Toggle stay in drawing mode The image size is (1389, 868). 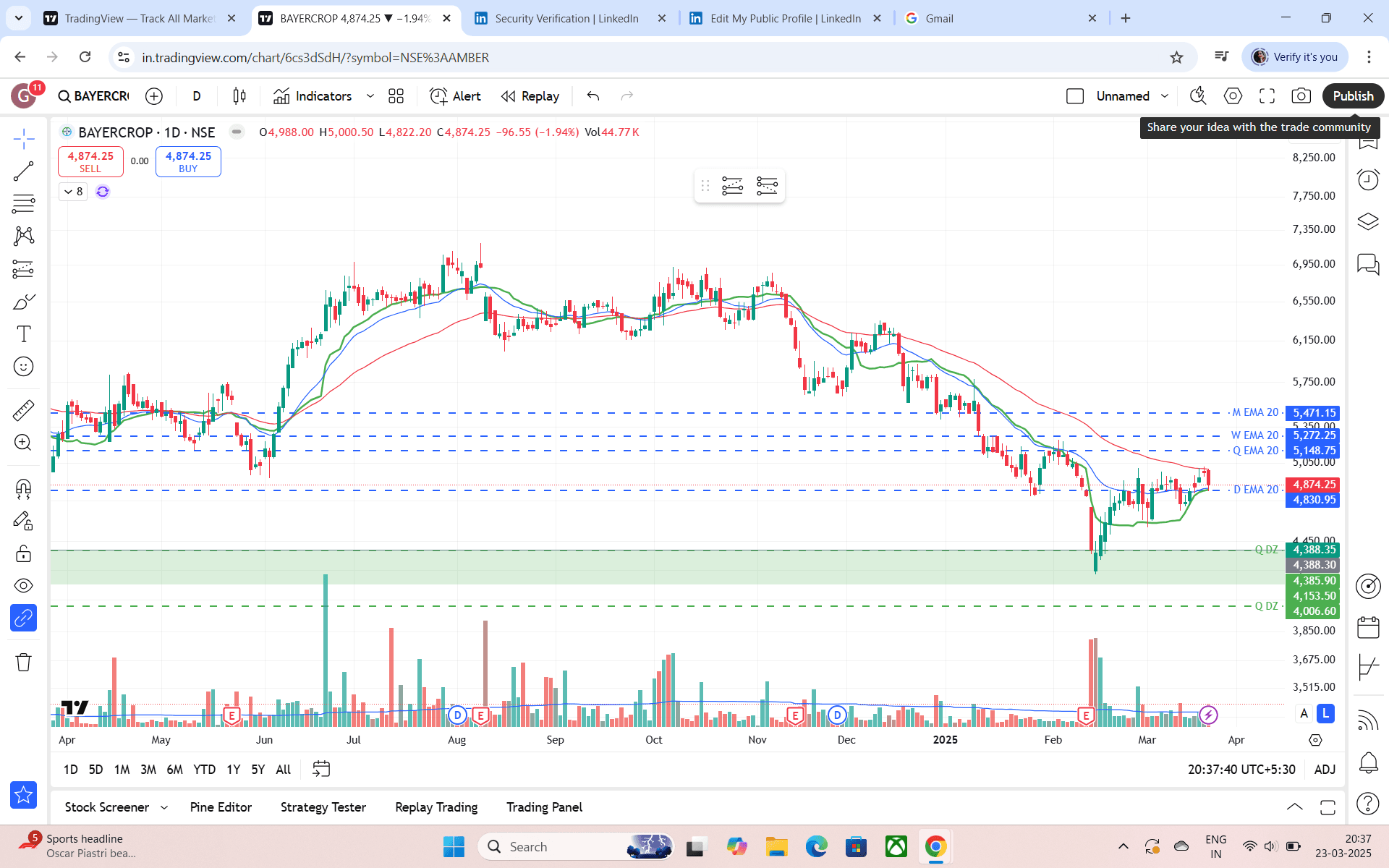(23, 522)
